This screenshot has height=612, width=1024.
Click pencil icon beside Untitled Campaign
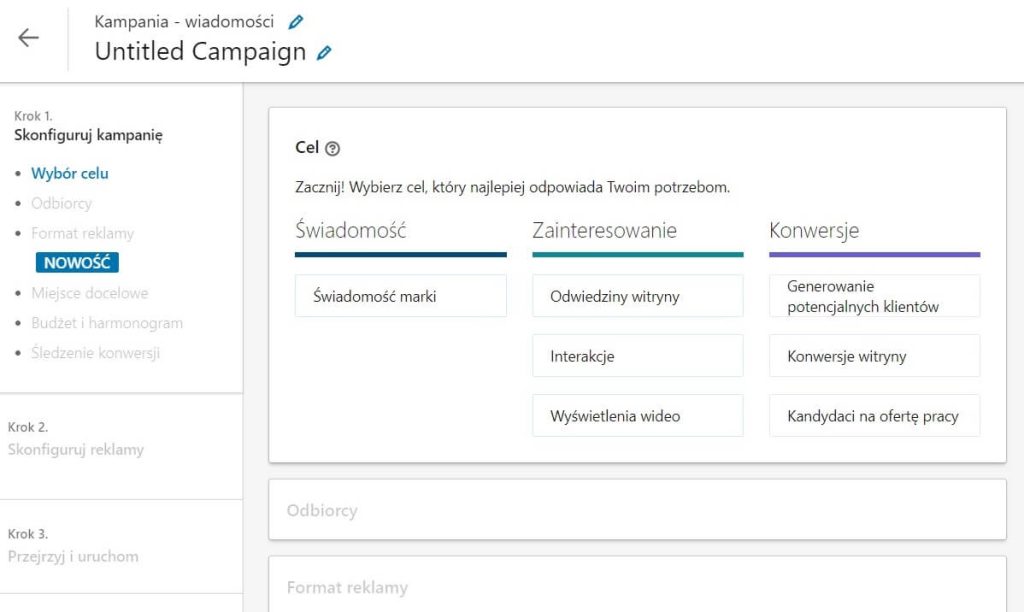[324, 53]
